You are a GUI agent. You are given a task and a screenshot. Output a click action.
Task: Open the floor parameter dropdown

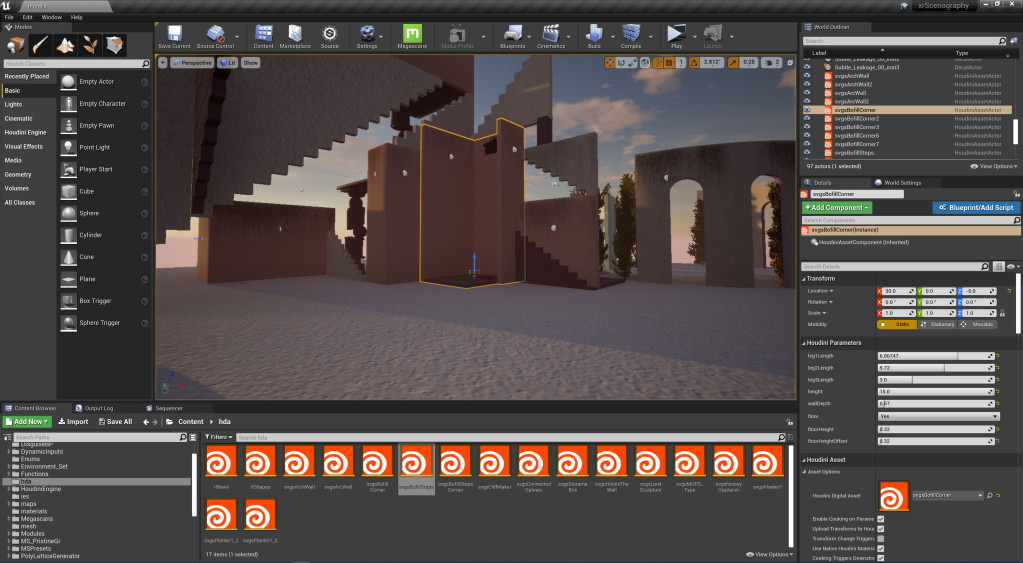click(938, 416)
